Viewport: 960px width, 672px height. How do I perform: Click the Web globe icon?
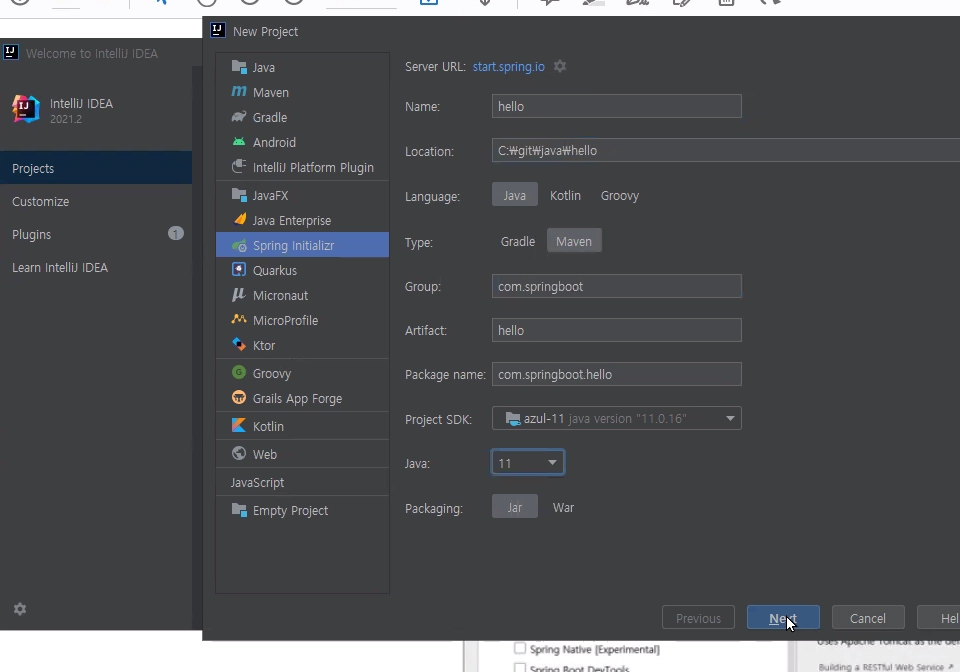click(239, 454)
